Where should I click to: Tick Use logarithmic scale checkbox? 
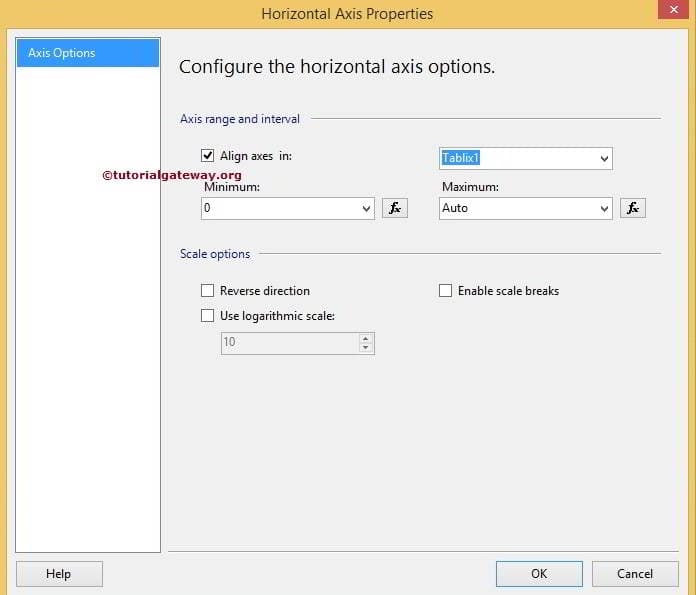(208, 316)
